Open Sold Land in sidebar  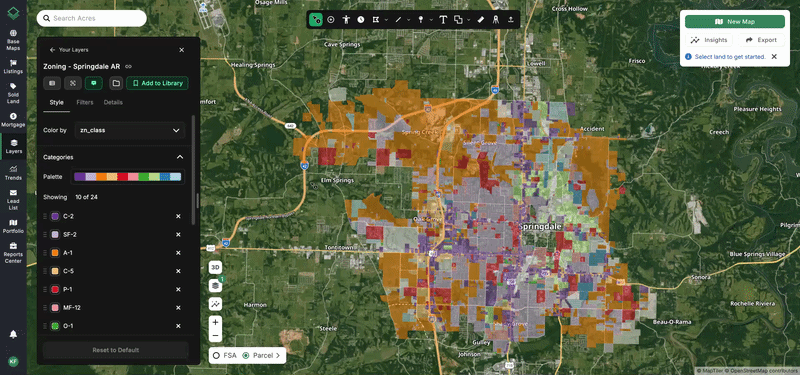13,93
